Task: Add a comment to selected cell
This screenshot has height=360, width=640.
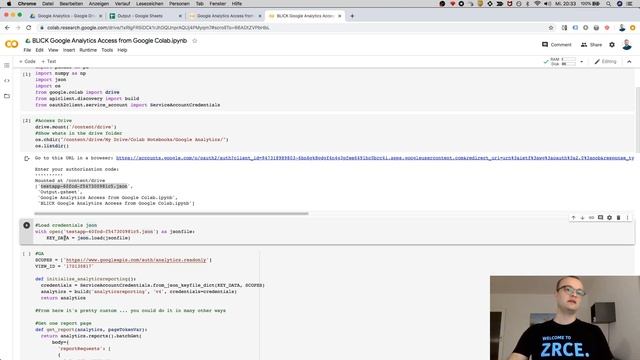Action: 600,218
